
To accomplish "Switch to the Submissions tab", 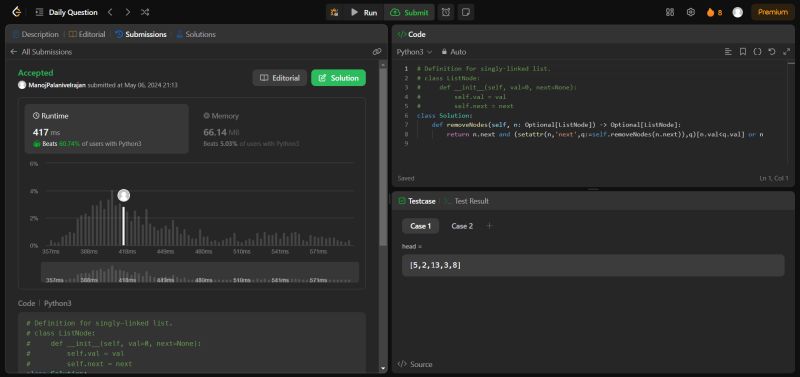I will click(x=141, y=35).
